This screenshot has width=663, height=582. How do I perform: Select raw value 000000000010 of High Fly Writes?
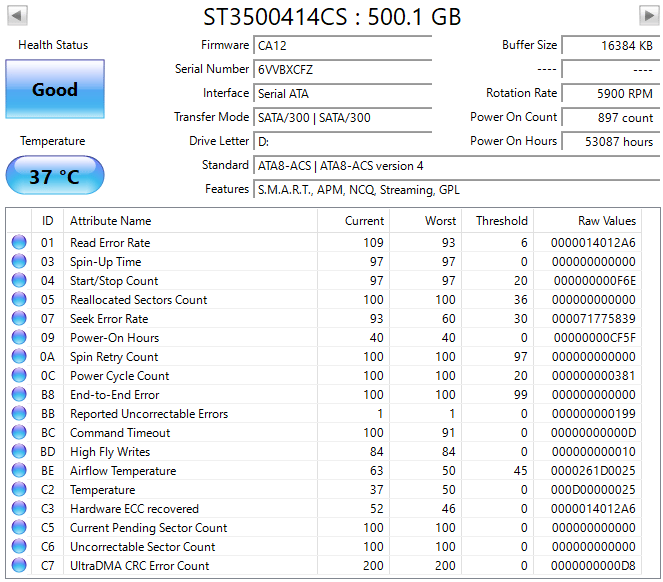(x=593, y=452)
